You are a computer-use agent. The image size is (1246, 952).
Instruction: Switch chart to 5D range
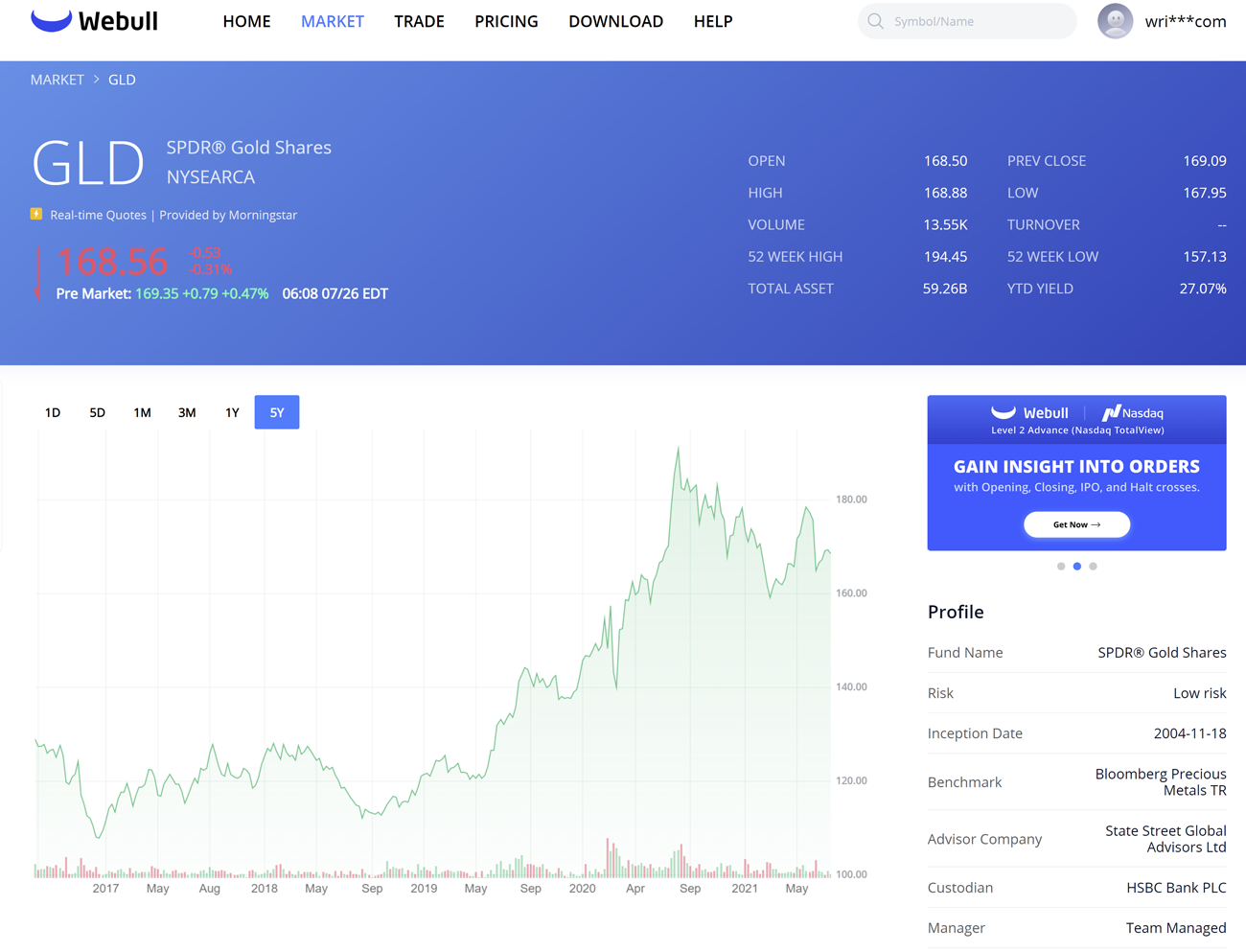pos(97,412)
